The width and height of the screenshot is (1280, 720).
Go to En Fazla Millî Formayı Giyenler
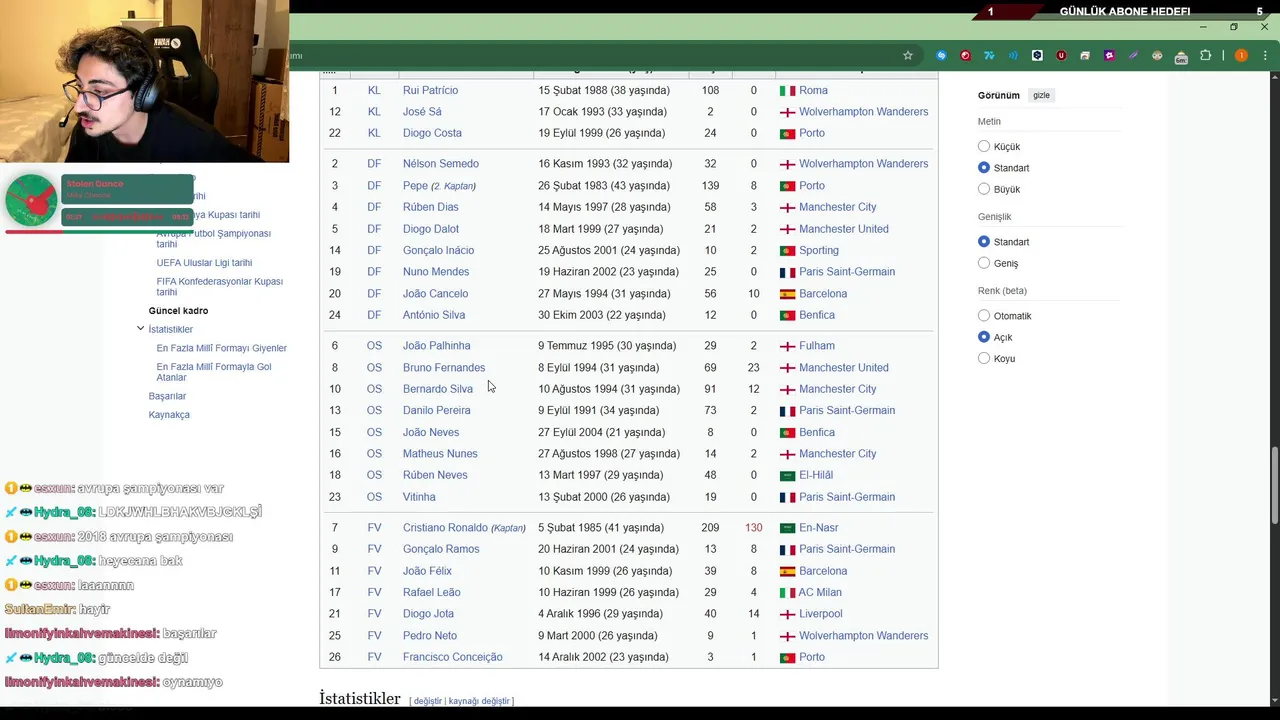(221, 348)
